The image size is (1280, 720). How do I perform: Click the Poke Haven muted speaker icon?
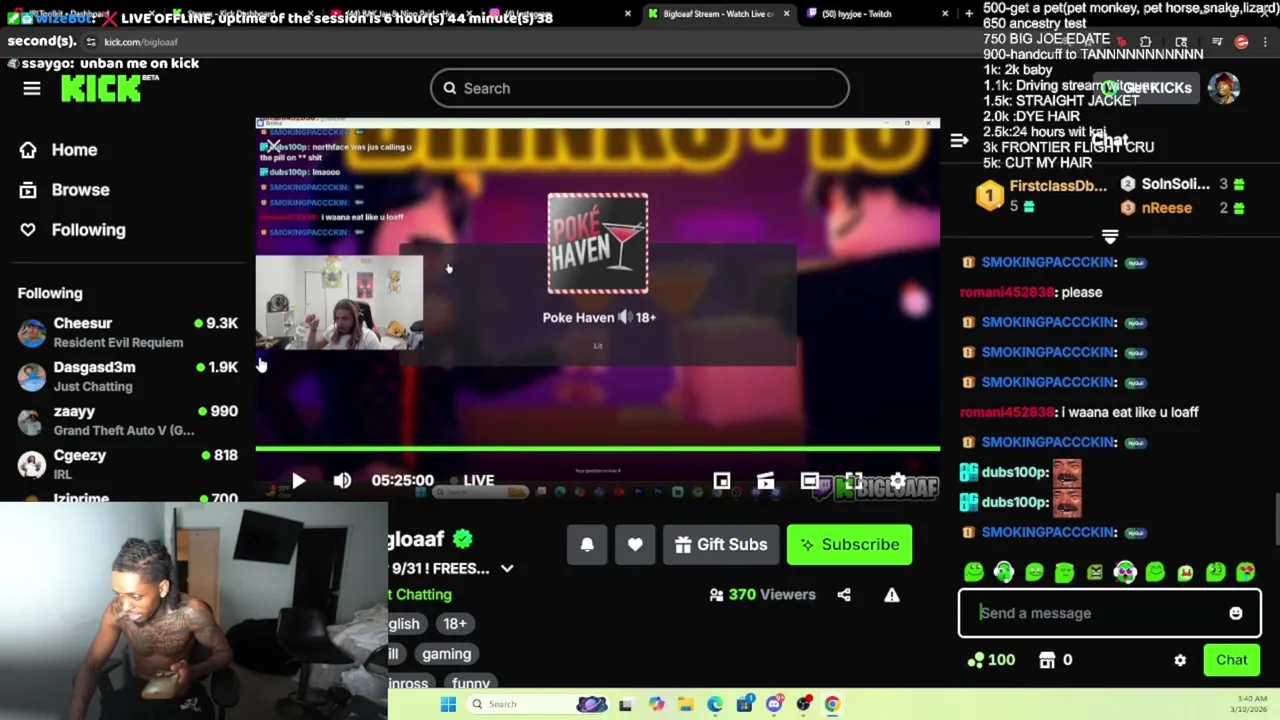tap(624, 317)
